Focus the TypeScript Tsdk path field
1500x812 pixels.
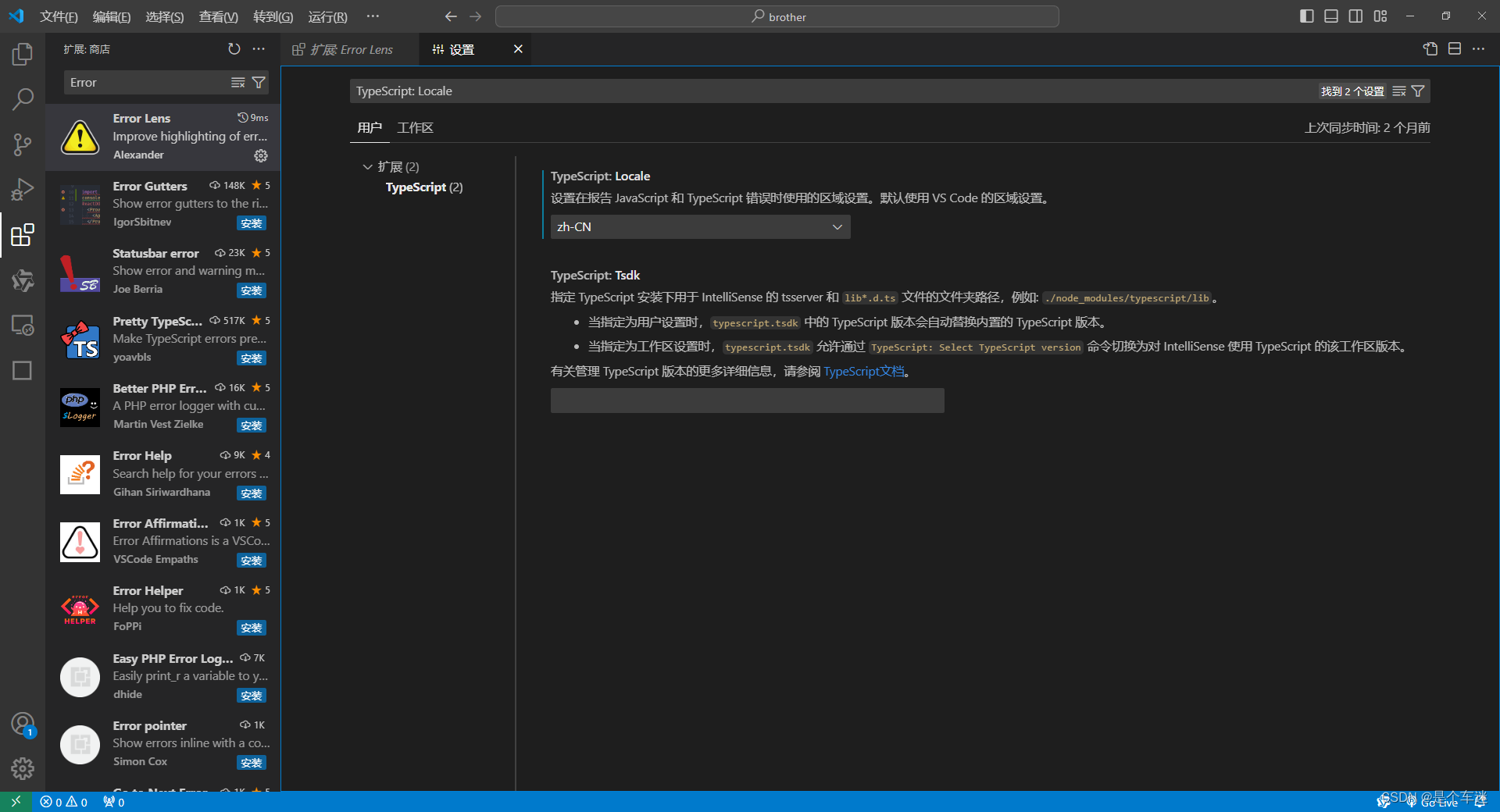[x=747, y=401]
